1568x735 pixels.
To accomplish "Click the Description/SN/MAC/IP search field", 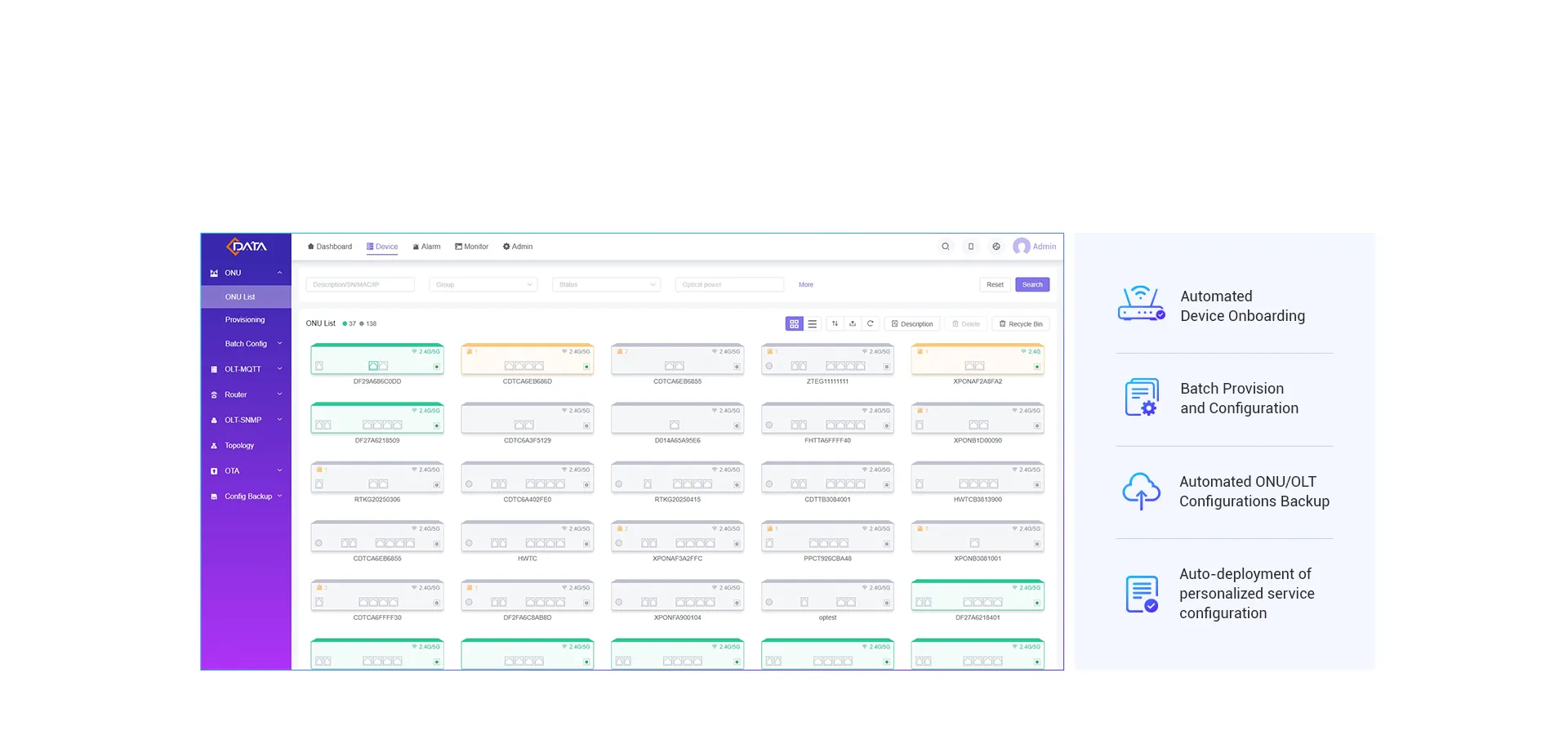I will (359, 285).
